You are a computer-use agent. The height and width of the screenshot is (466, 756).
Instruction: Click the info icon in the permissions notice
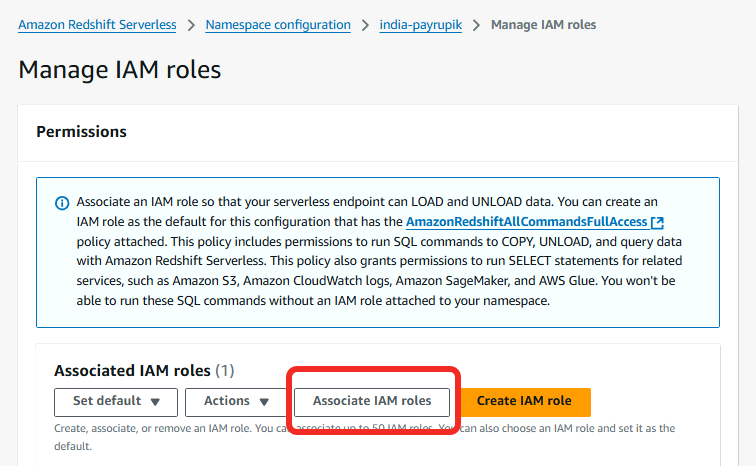pos(62,203)
